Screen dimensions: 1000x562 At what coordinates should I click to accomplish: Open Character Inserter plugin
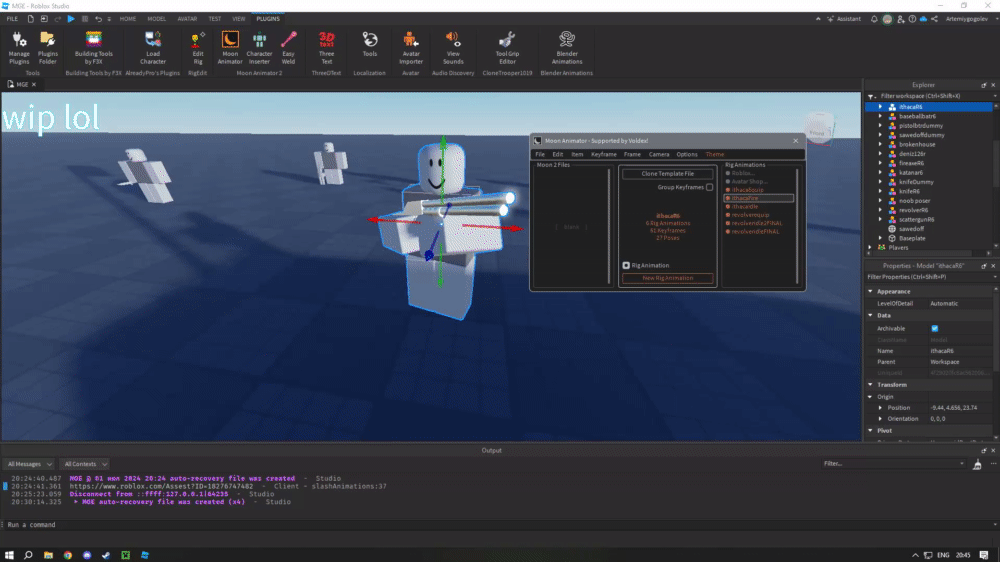(259, 48)
